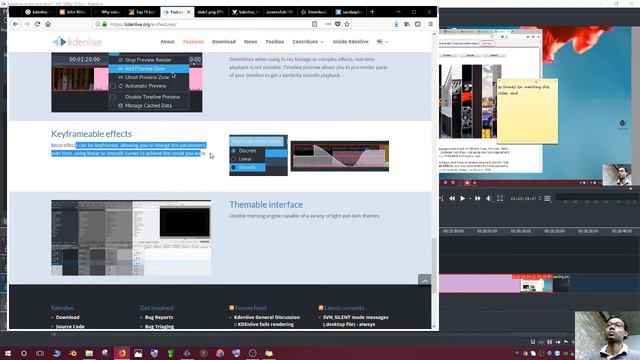Go back in Firefox browser history
The height and width of the screenshot is (360, 640).
(16, 24)
